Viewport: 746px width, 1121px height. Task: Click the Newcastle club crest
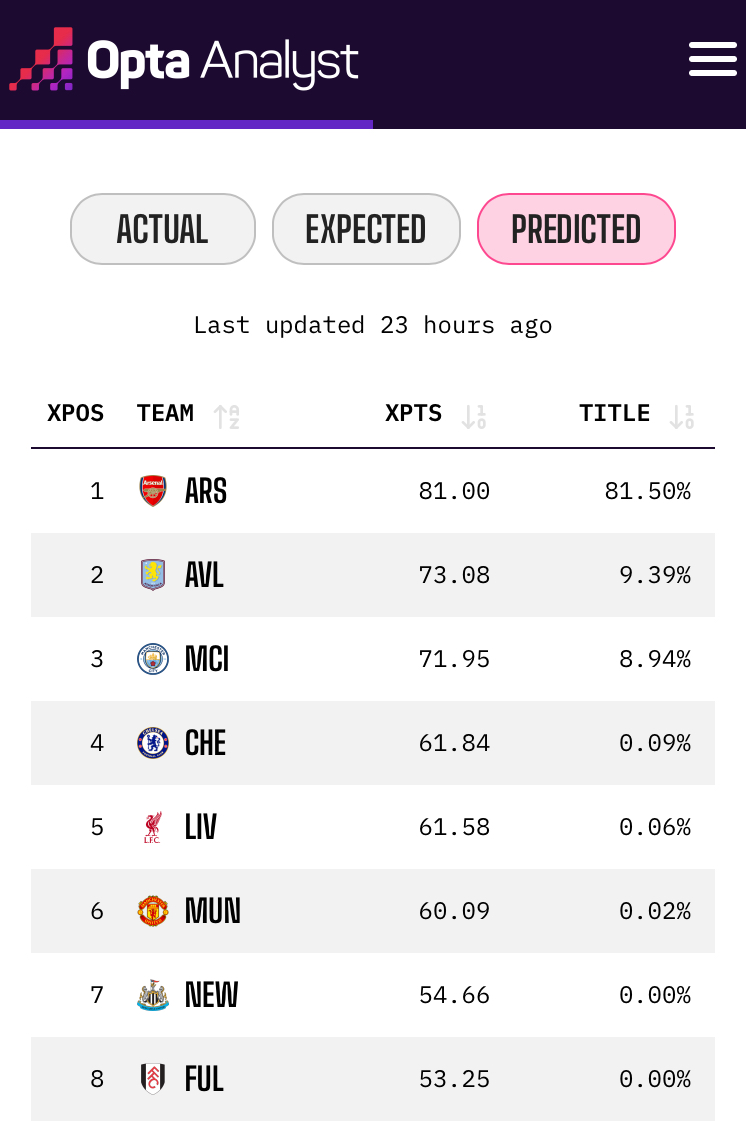click(152, 995)
